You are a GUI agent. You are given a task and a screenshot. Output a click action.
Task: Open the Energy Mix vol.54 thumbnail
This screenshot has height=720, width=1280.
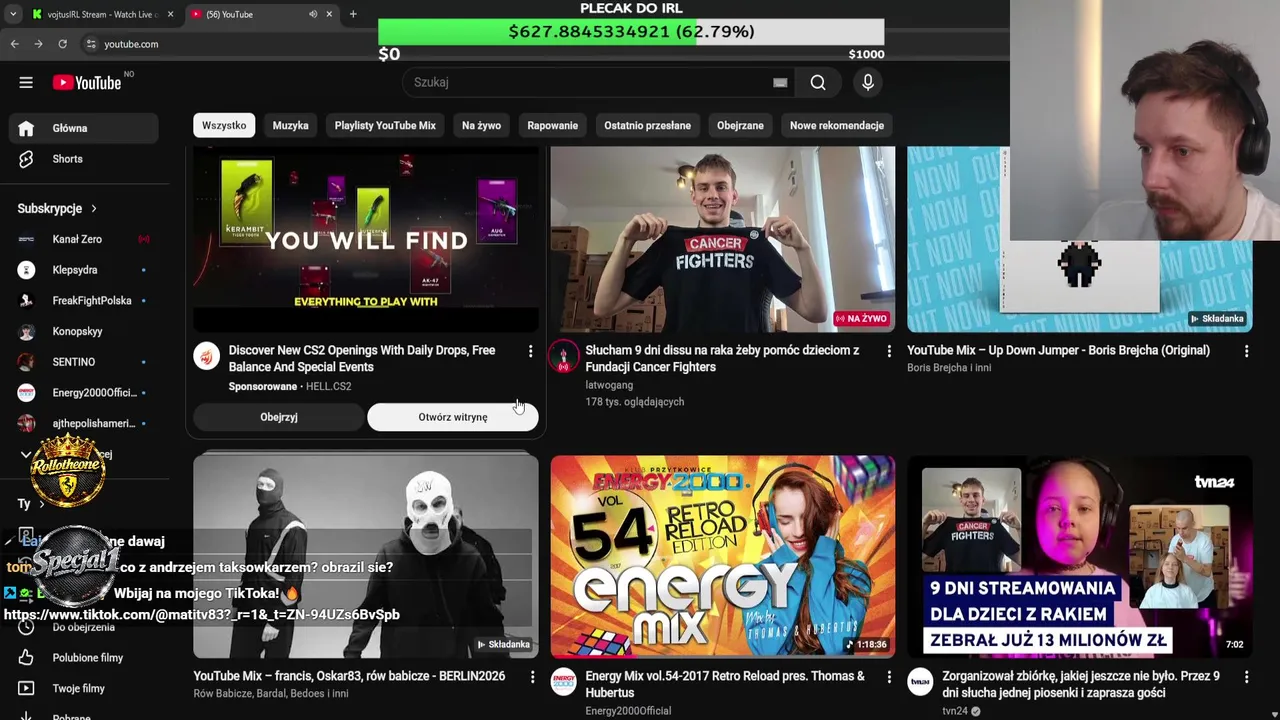(723, 556)
